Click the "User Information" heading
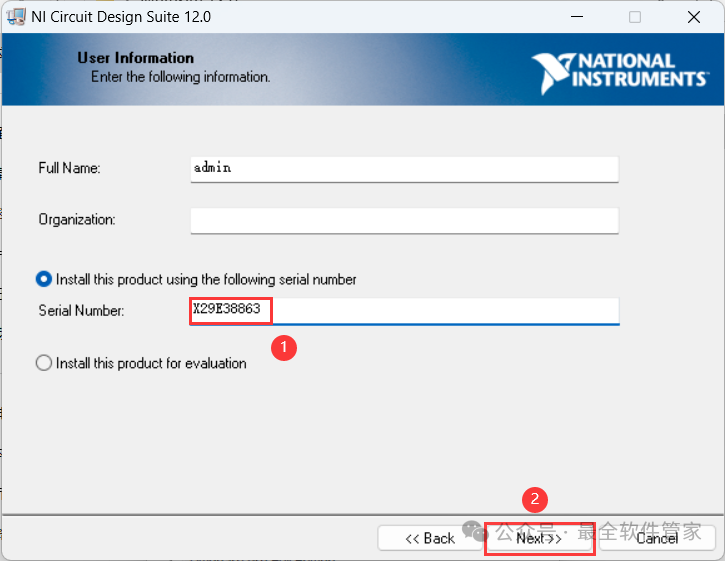This screenshot has width=725, height=561. (x=135, y=58)
